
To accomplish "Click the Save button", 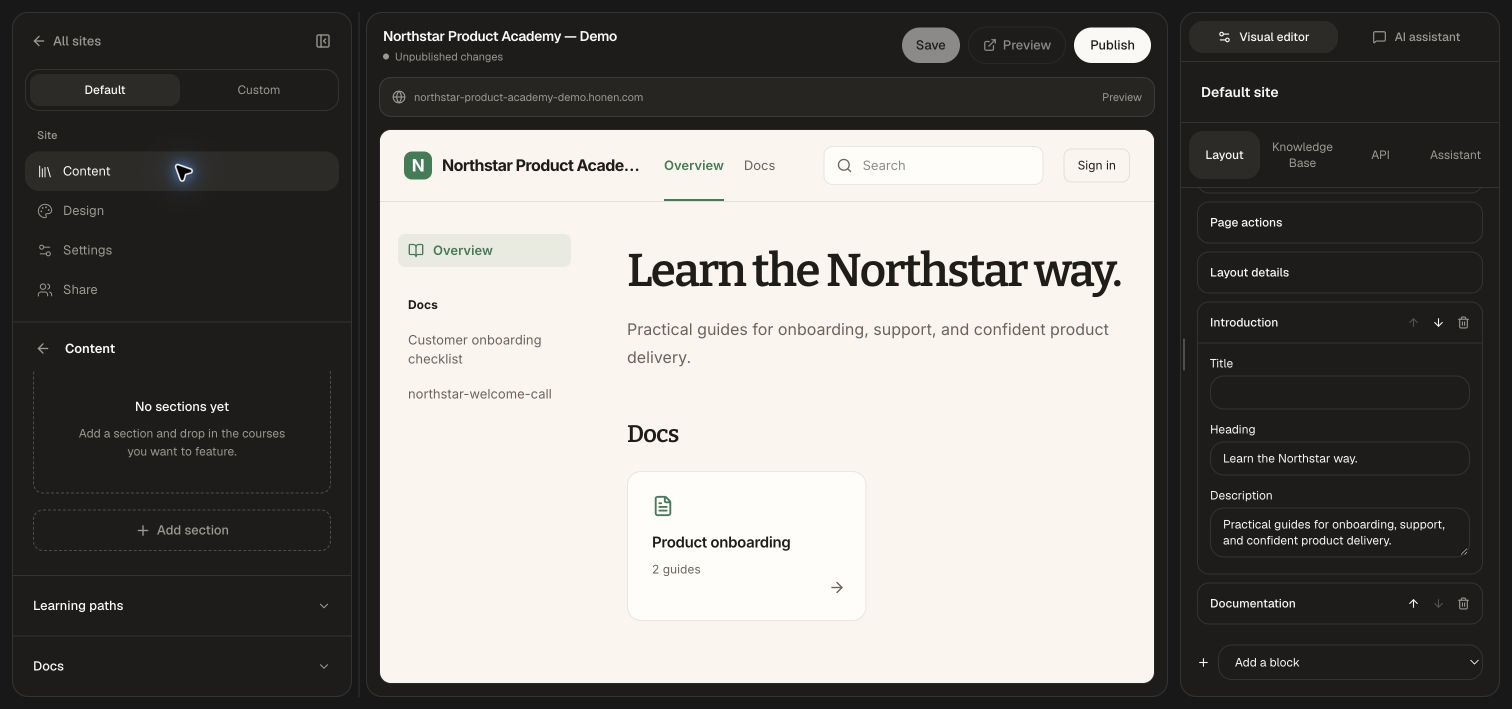I will click(930, 45).
